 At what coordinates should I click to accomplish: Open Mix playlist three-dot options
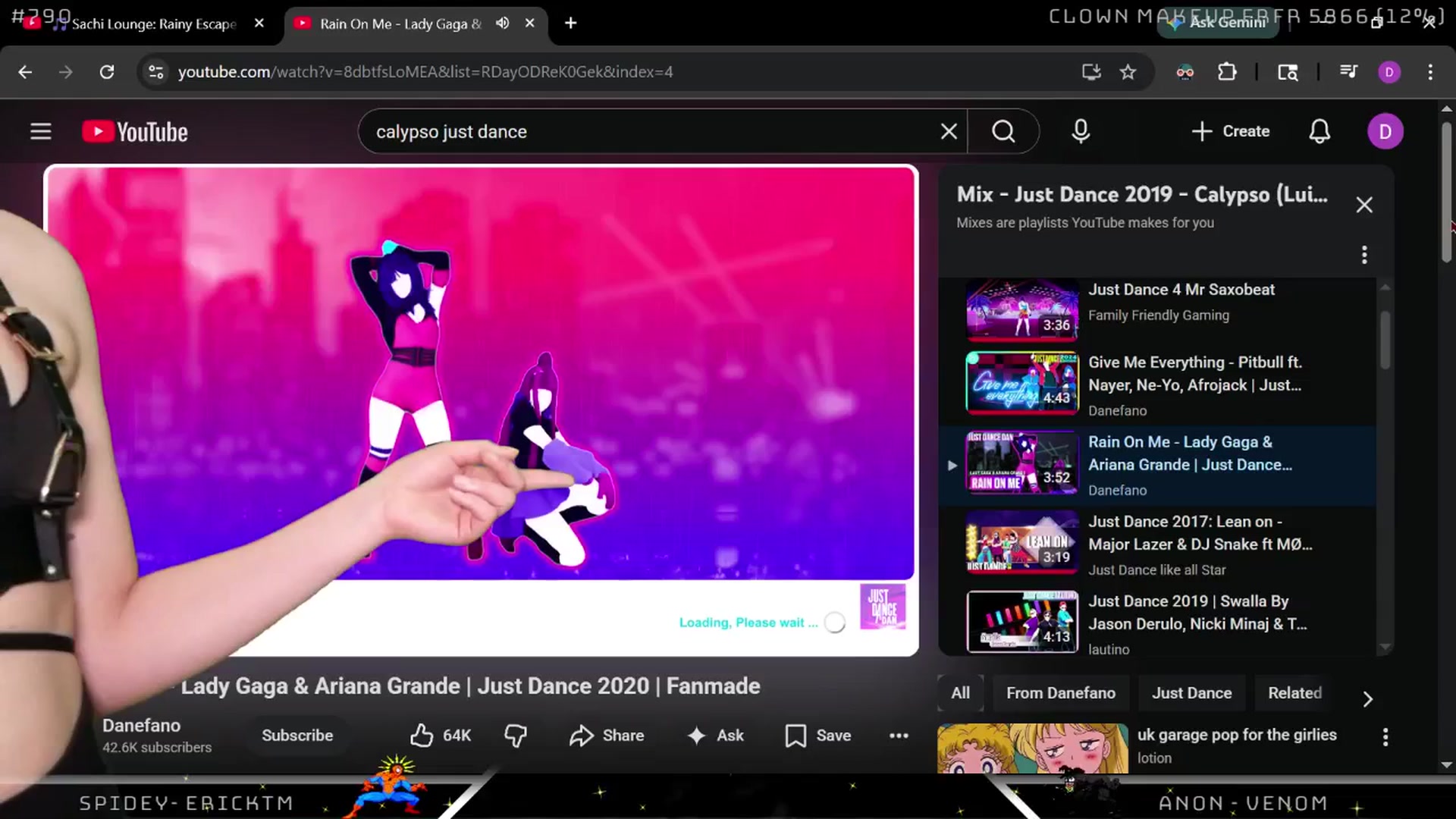[1364, 255]
